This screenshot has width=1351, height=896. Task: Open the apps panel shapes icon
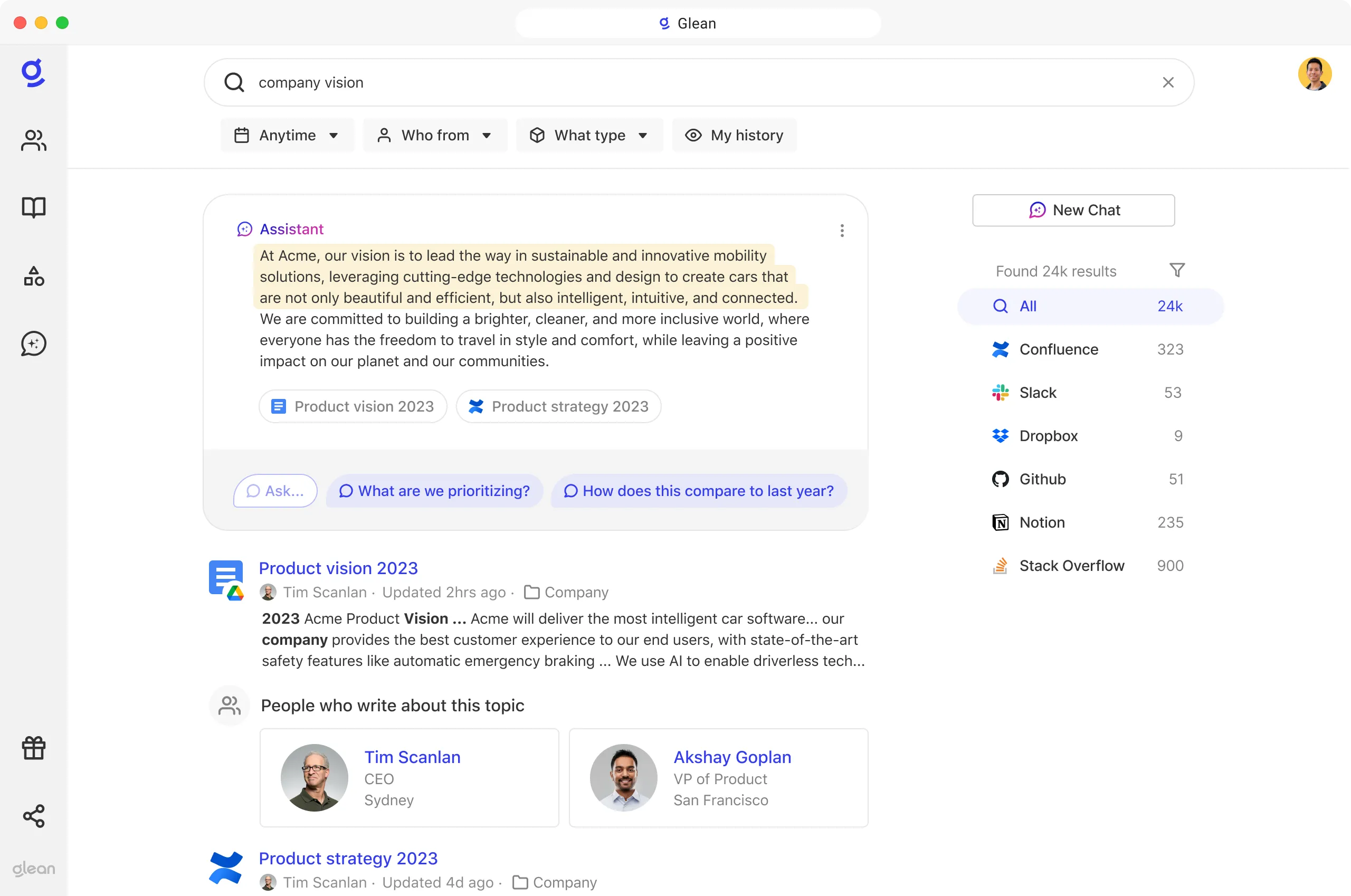33,277
